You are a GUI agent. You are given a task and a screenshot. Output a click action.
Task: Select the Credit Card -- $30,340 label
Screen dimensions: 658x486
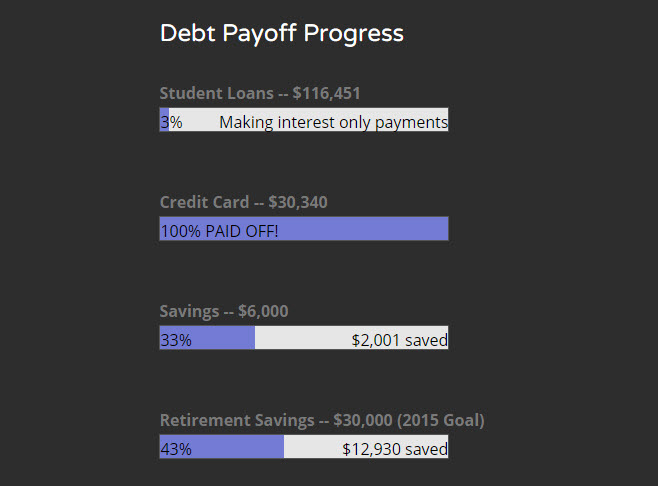pyautogui.click(x=243, y=203)
